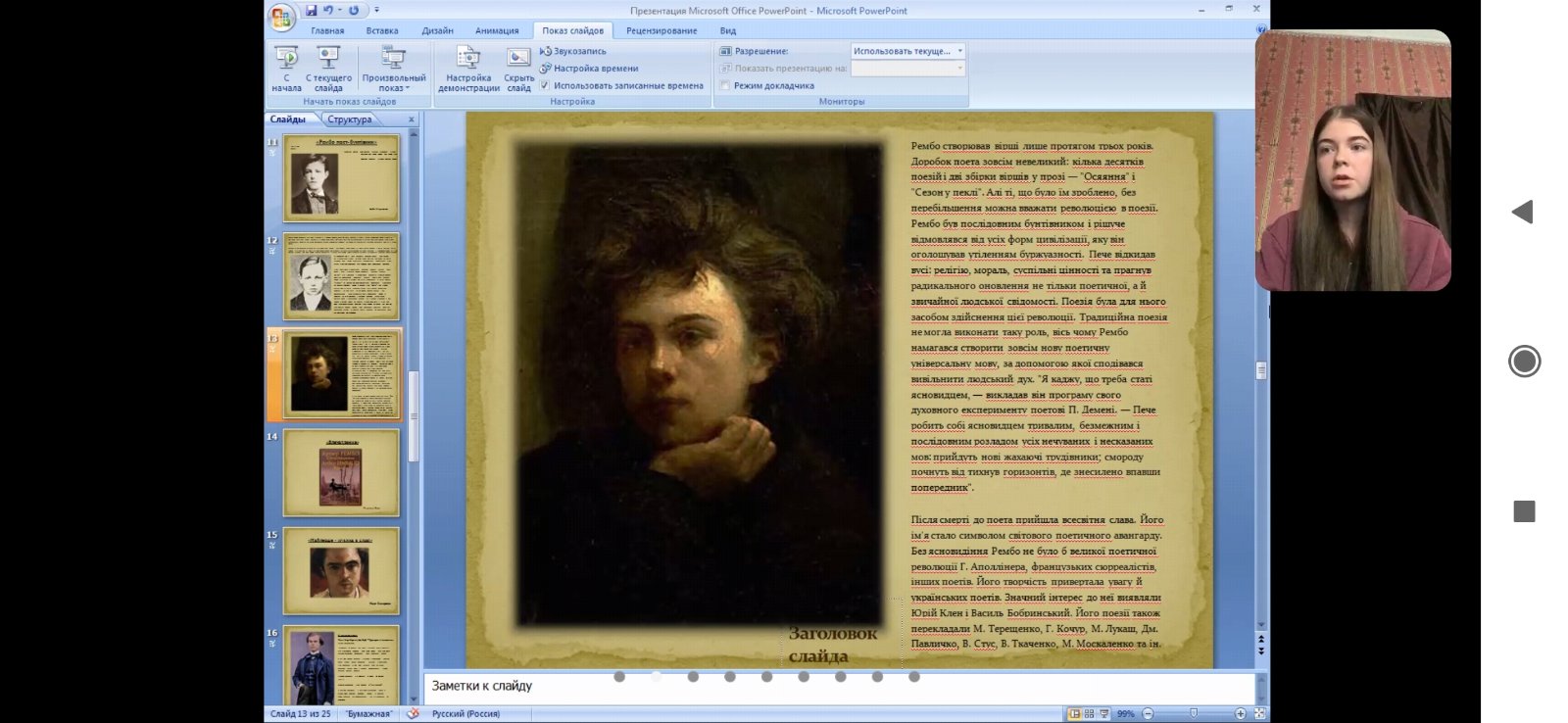Select the Показ слайдов tab
This screenshot has height=723, width=1568.
coord(572,30)
